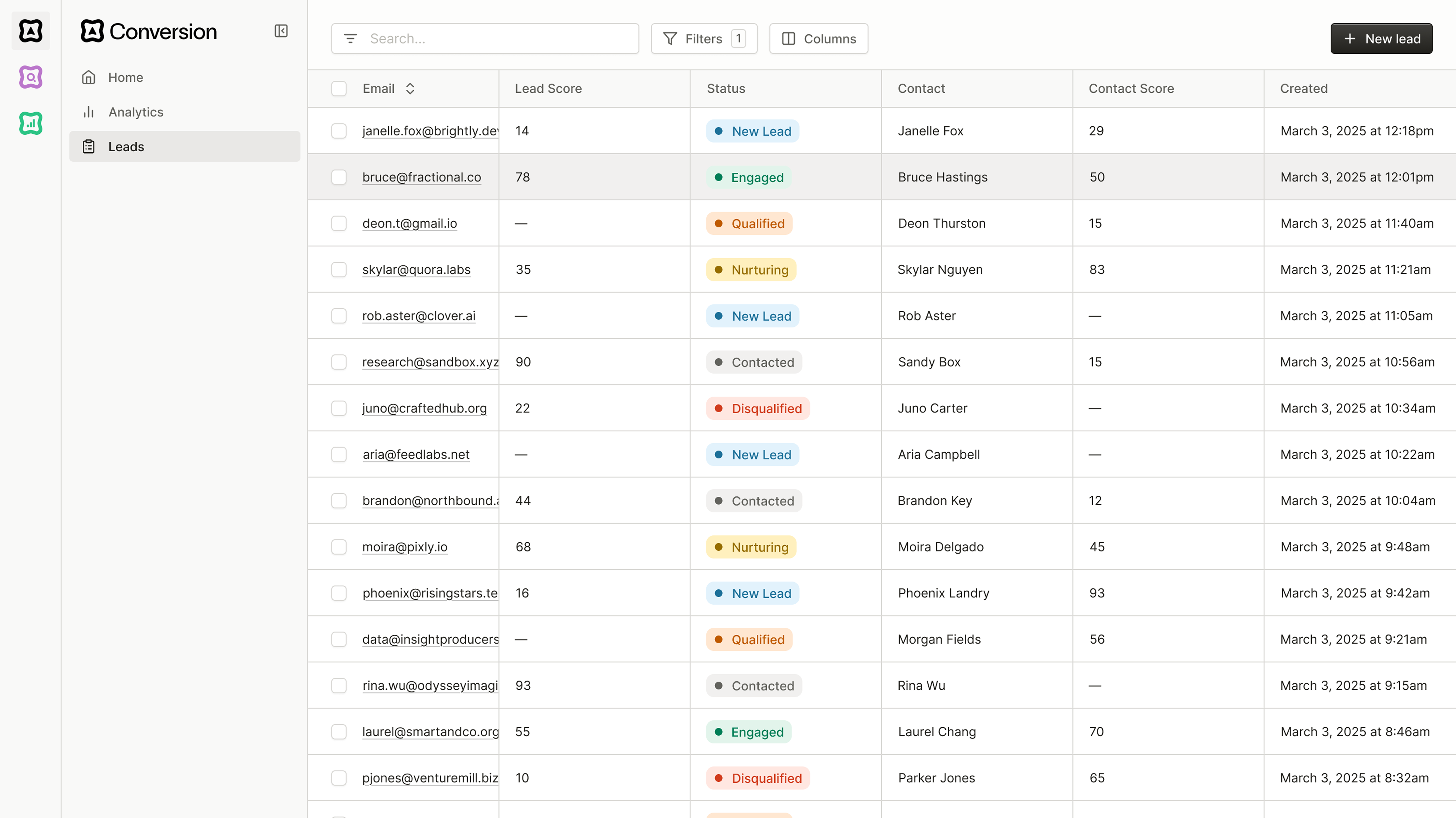This screenshot has width=1456, height=818.
Task: Open the green chart app icon
Action: (x=30, y=123)
